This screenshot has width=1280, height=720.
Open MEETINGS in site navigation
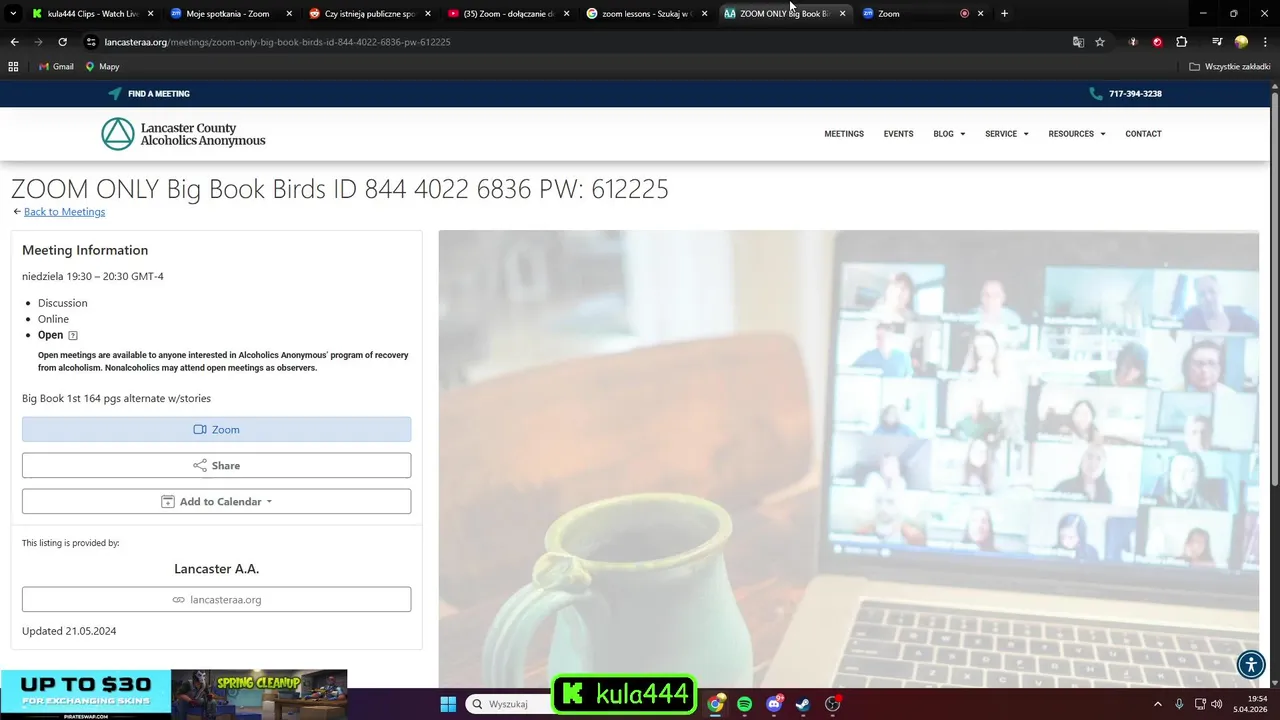click(844, 134)
